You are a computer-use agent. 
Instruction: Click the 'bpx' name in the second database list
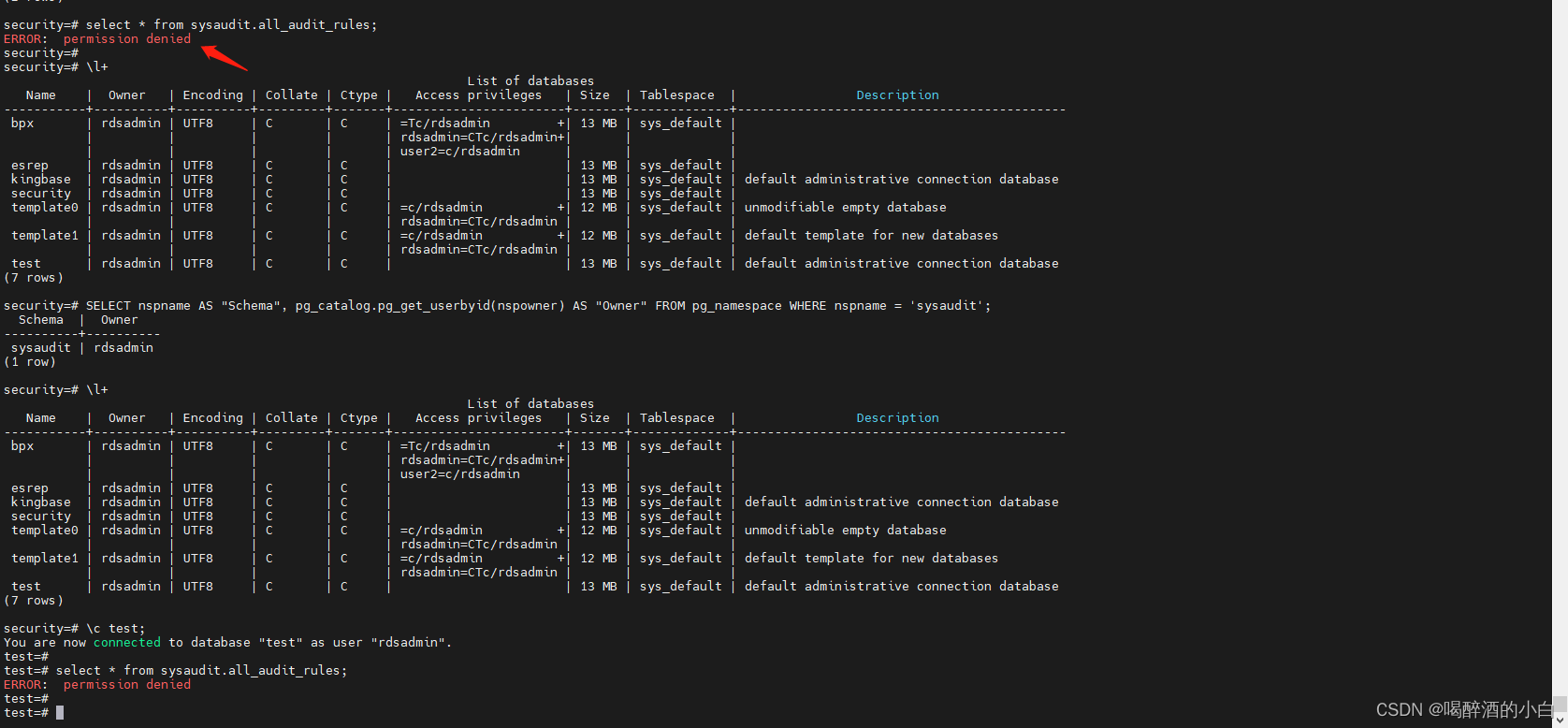[x=22, y=446]
